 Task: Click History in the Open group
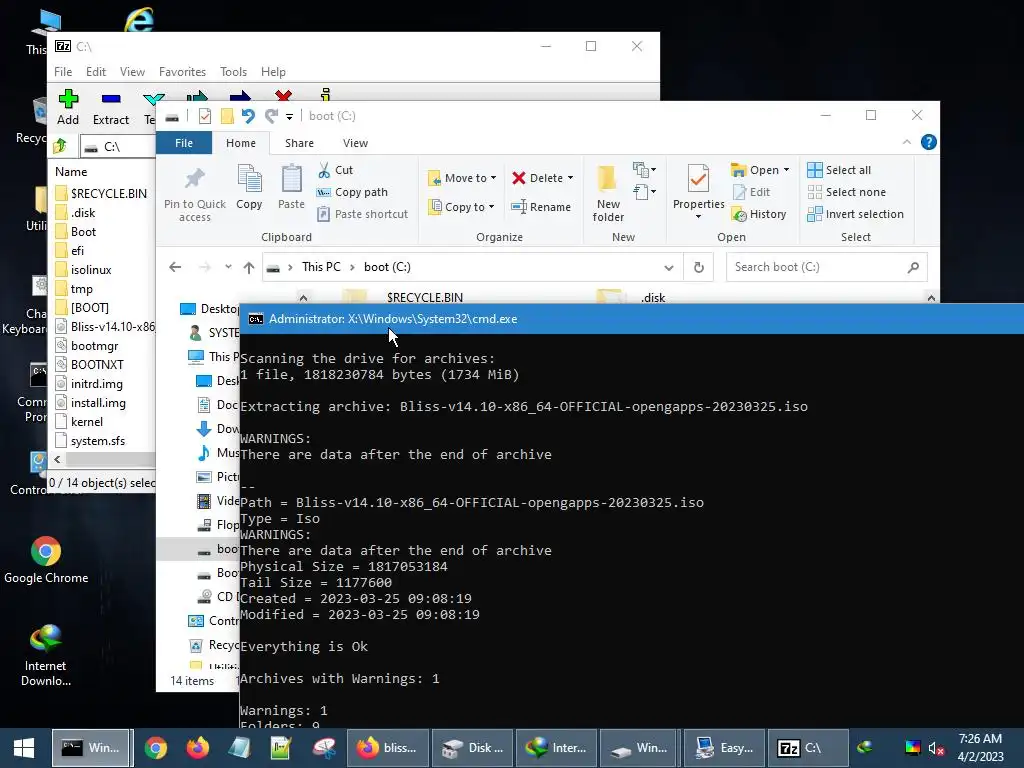click(759, 214)
